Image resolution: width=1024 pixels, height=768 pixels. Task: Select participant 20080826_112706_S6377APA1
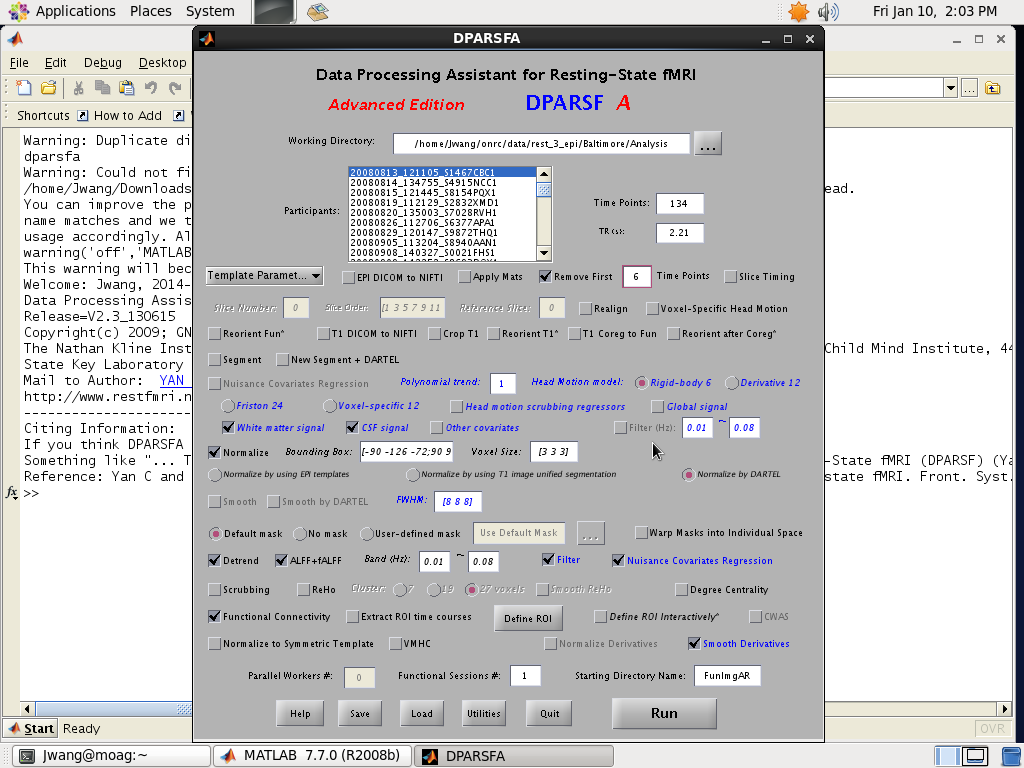pyautogui.click(x=443, y=223)
